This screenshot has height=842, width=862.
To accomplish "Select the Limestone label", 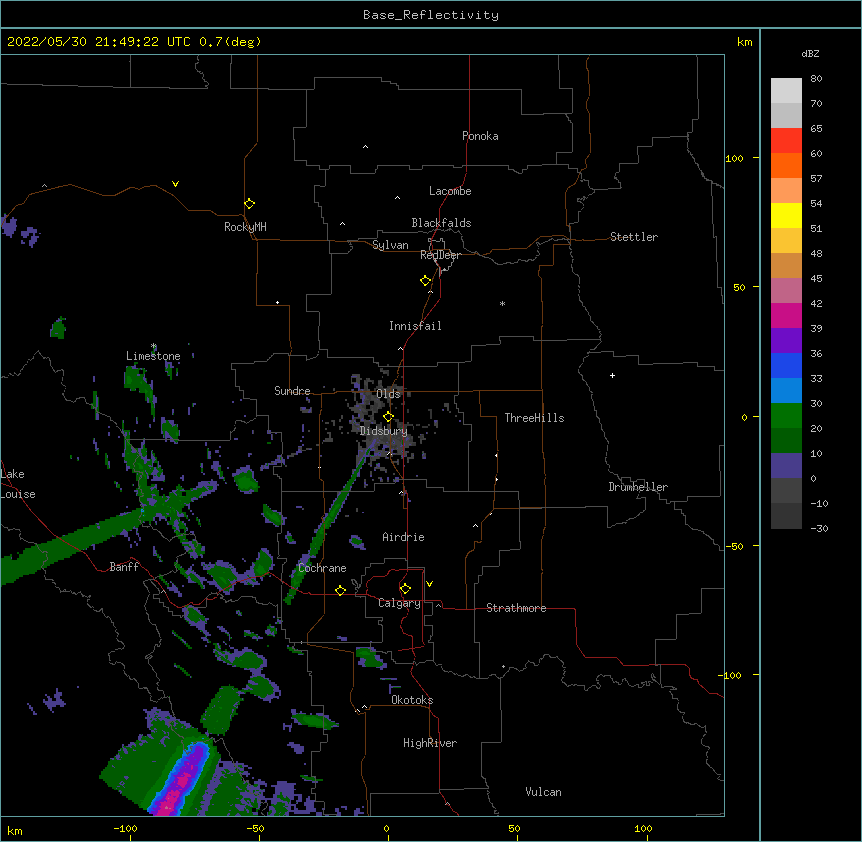I will click(153, 356).
